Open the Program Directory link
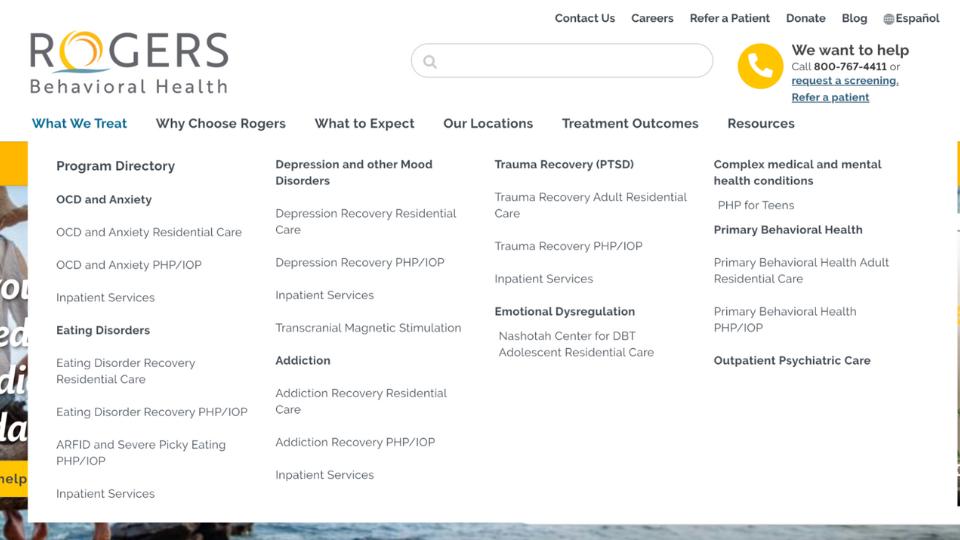 (x=115, y=166)
